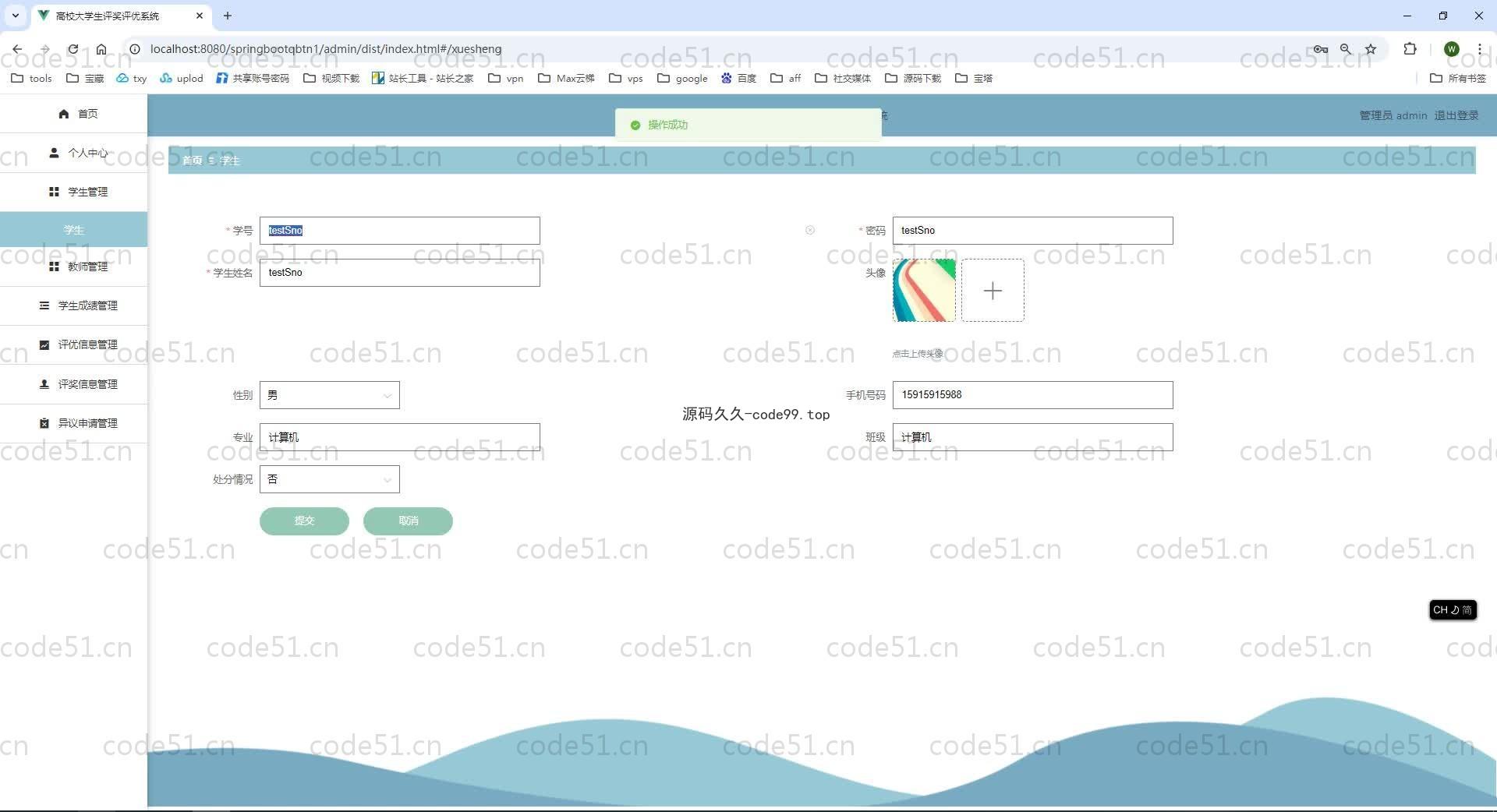Focus the 密码 input field

pyautogui.click(x=1032, y=231)
